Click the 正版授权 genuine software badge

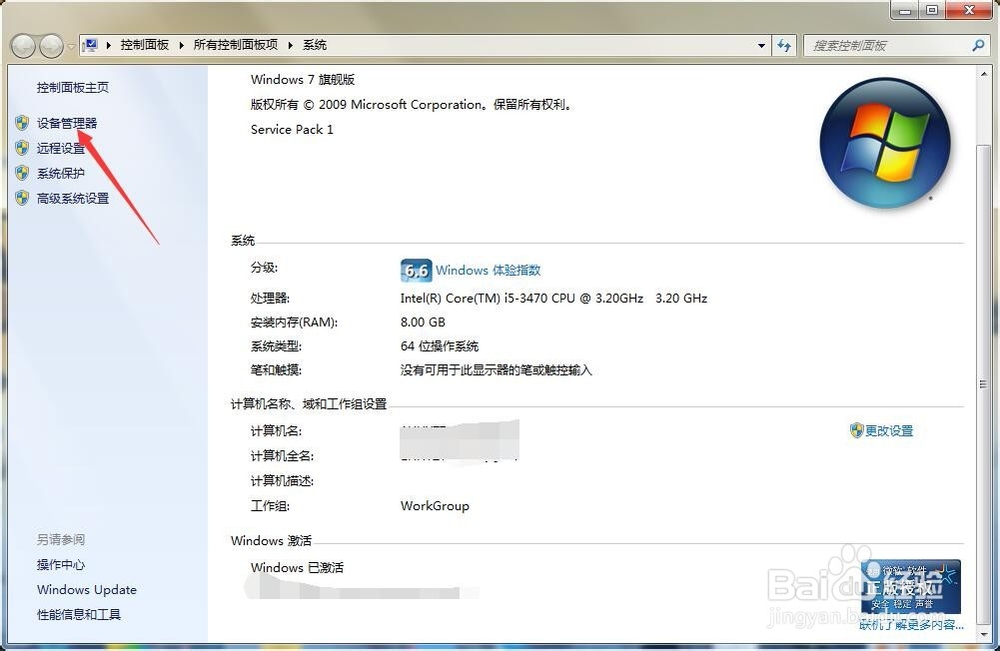(x=911, y=587)
